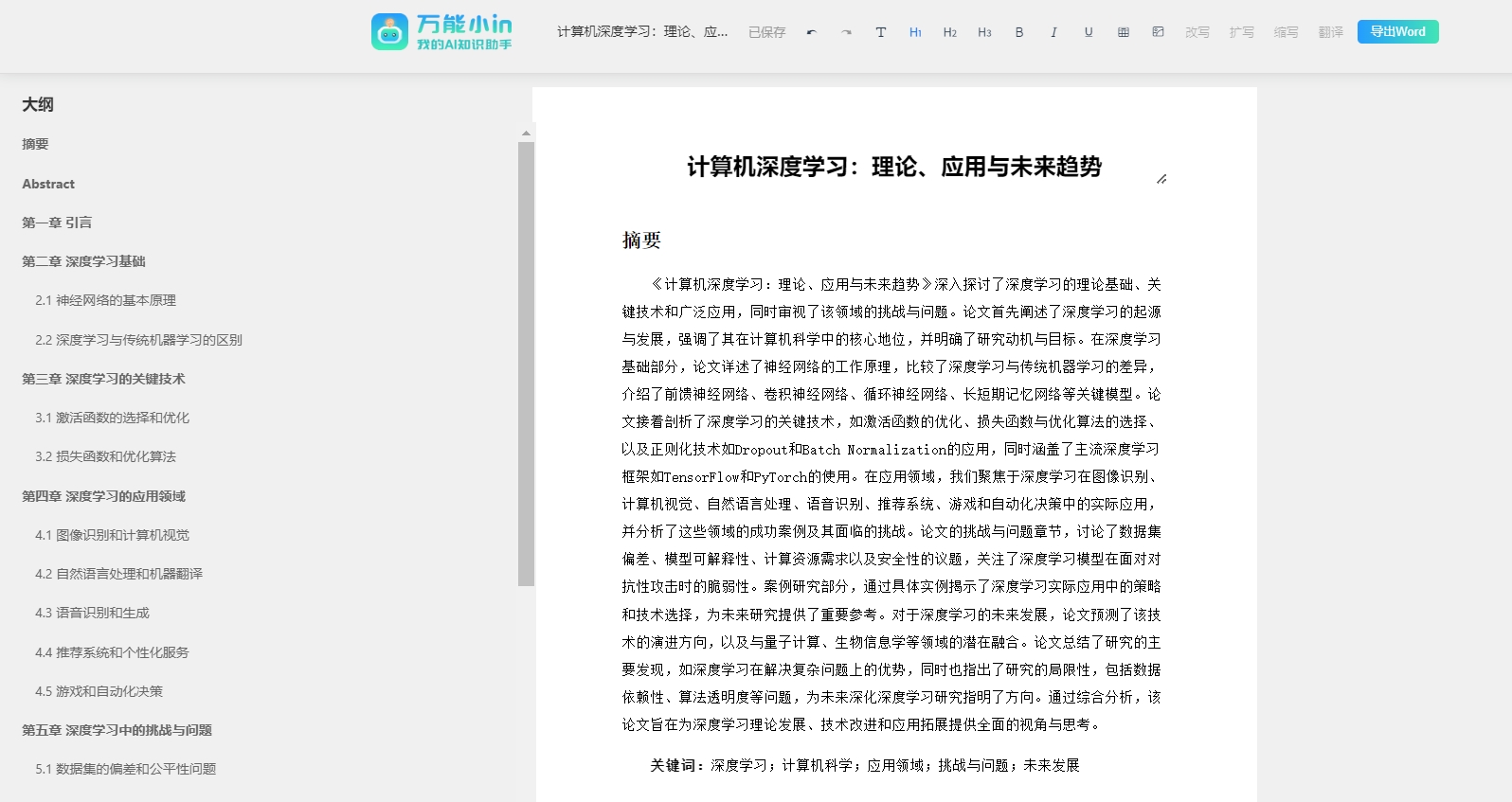This screenshot has width=1512, height=802.
Task: Redo the last edit
Action: [846, 32]
